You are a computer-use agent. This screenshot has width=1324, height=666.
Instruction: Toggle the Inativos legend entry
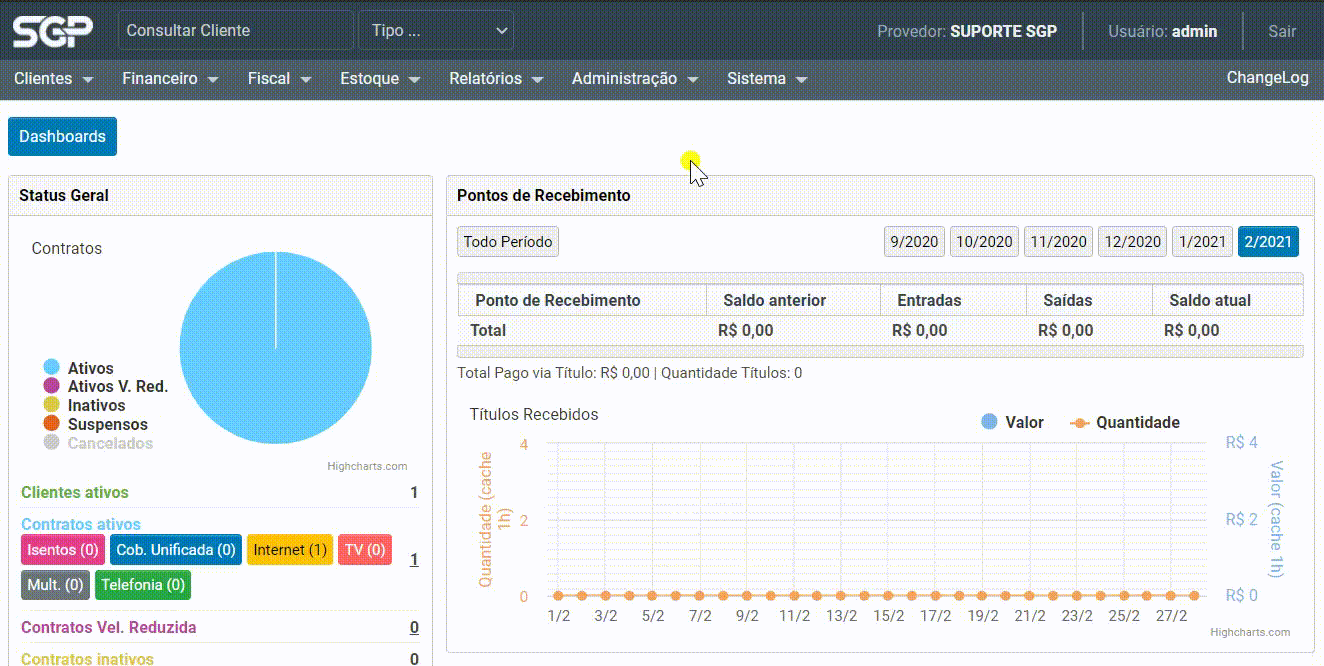pyautogui.click(x=84, y=406)
